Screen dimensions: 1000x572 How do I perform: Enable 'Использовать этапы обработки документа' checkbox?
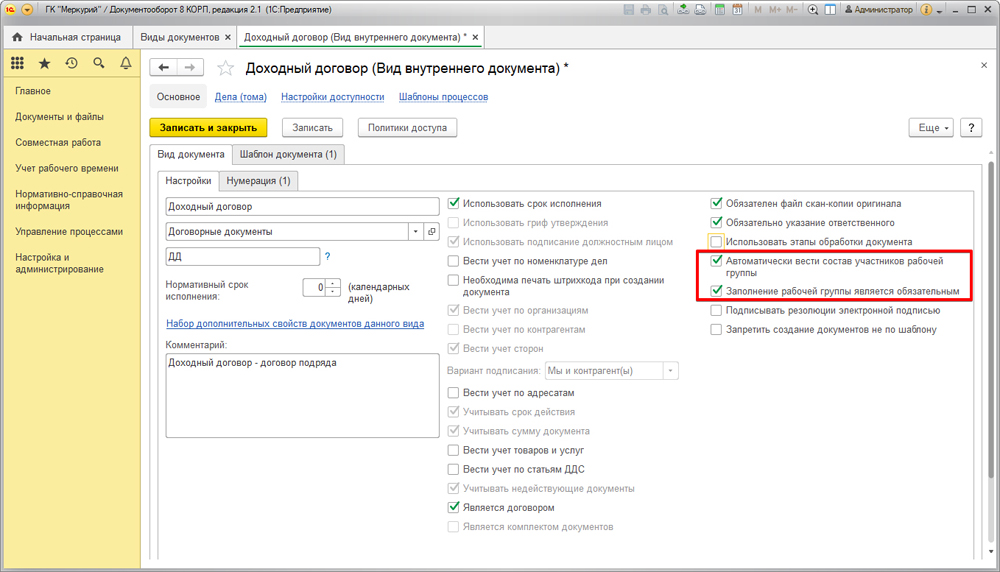[716, 242]
